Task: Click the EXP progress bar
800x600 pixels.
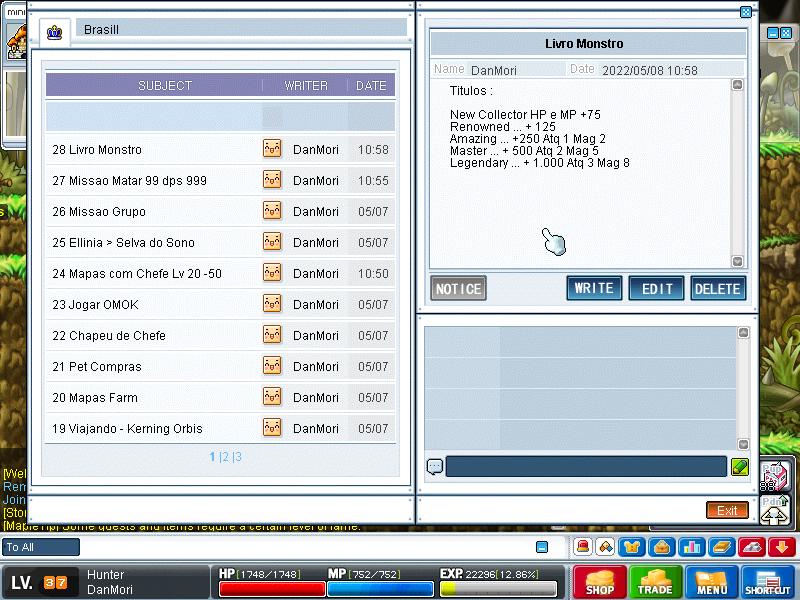Action: click(498, 589)
